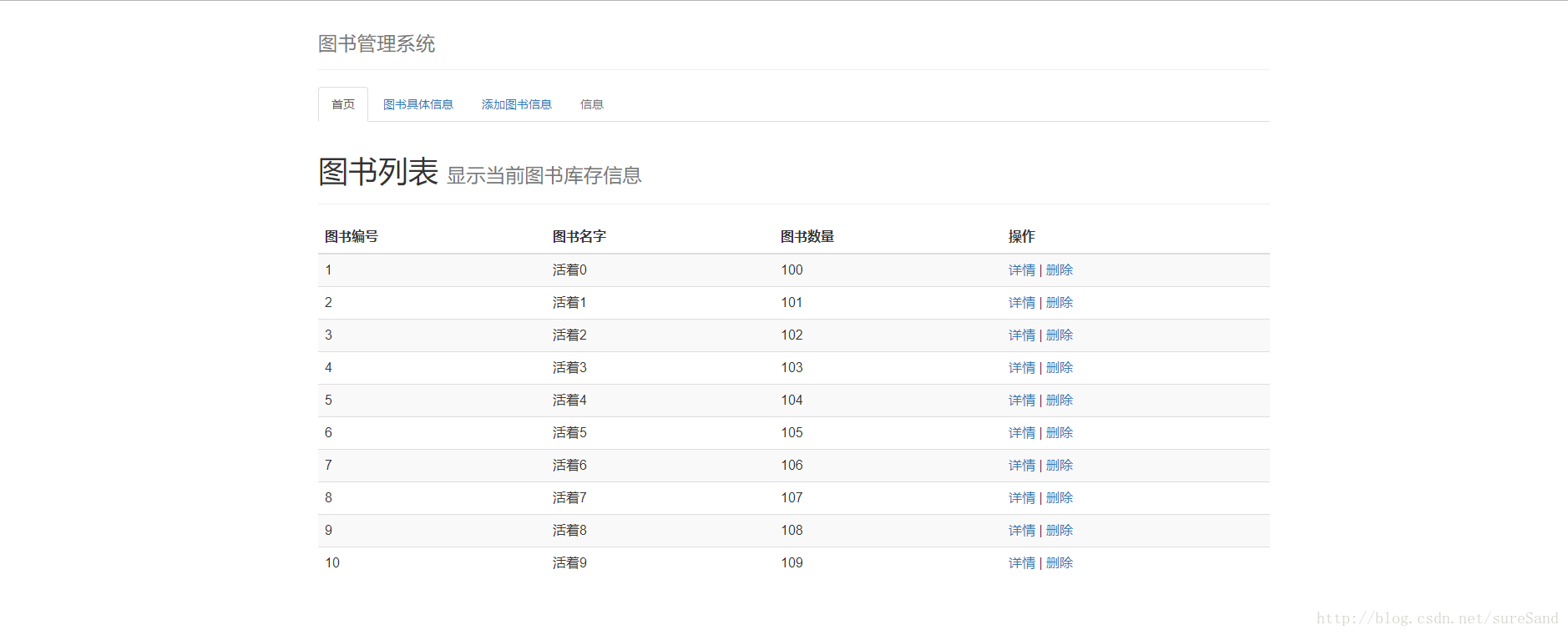
Task: View 详情 for book 活着0
Action: click(1022, 270)
